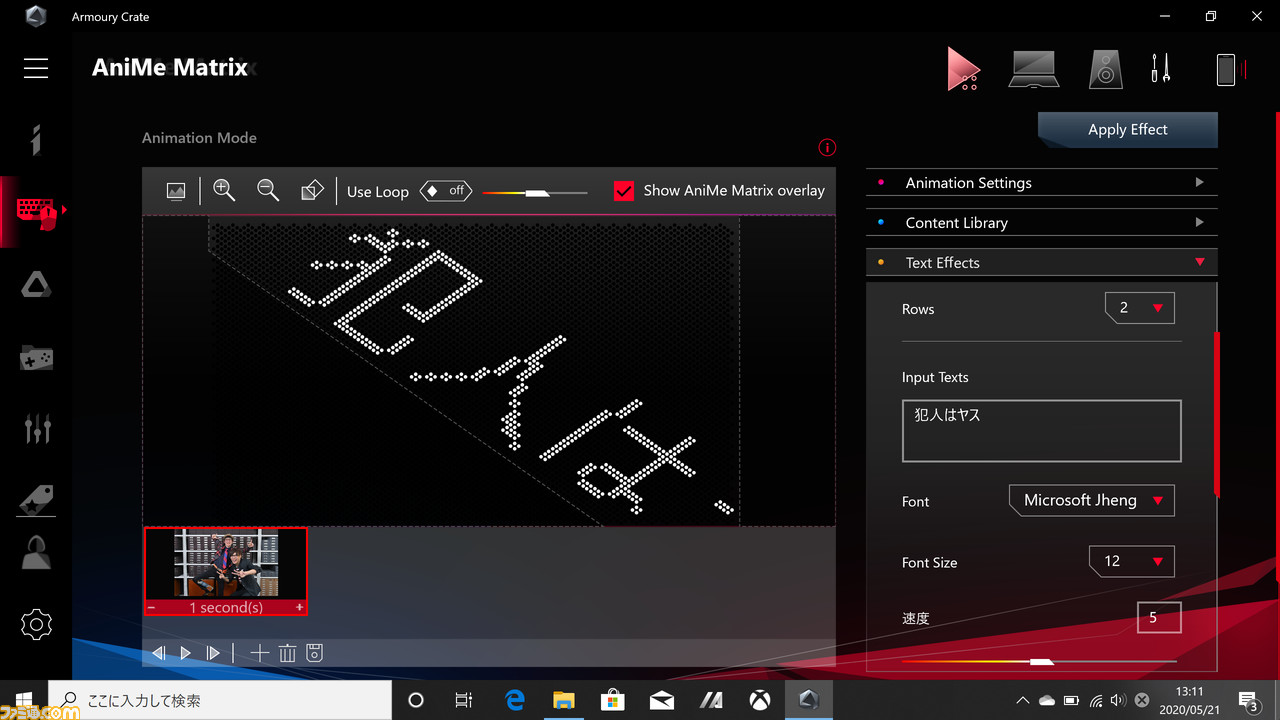This screenshot has width=1280, height=720.
Task: Click the Cortana circle on taskbar
Action: tap(416, 701)
